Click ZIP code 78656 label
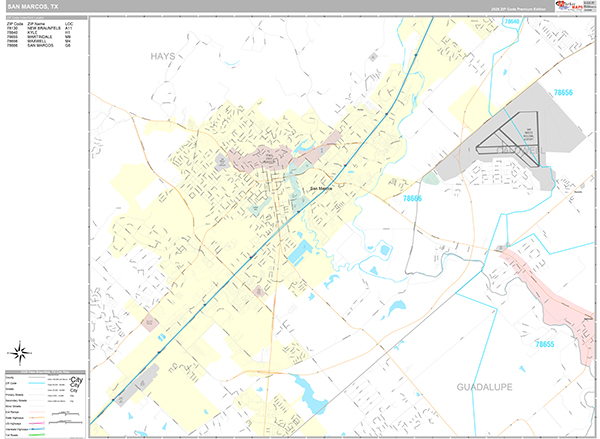Image resolution: width=600 pixels, height=439 pixels. (x=563, y=92)
